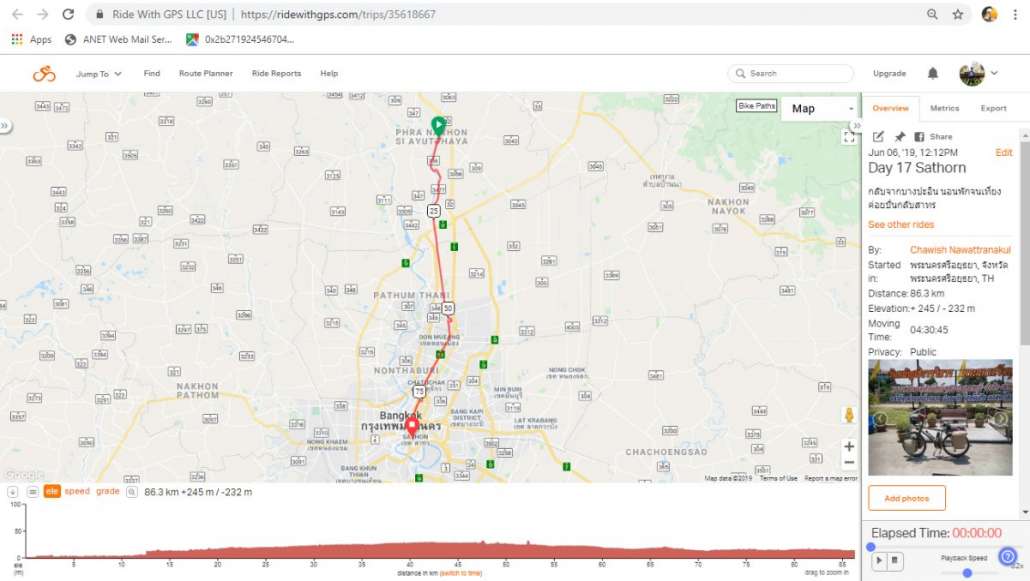The image size is (1030, 581).
Task: Click the Add photos button
Action: pyautogui.click(x=907, y=498)
